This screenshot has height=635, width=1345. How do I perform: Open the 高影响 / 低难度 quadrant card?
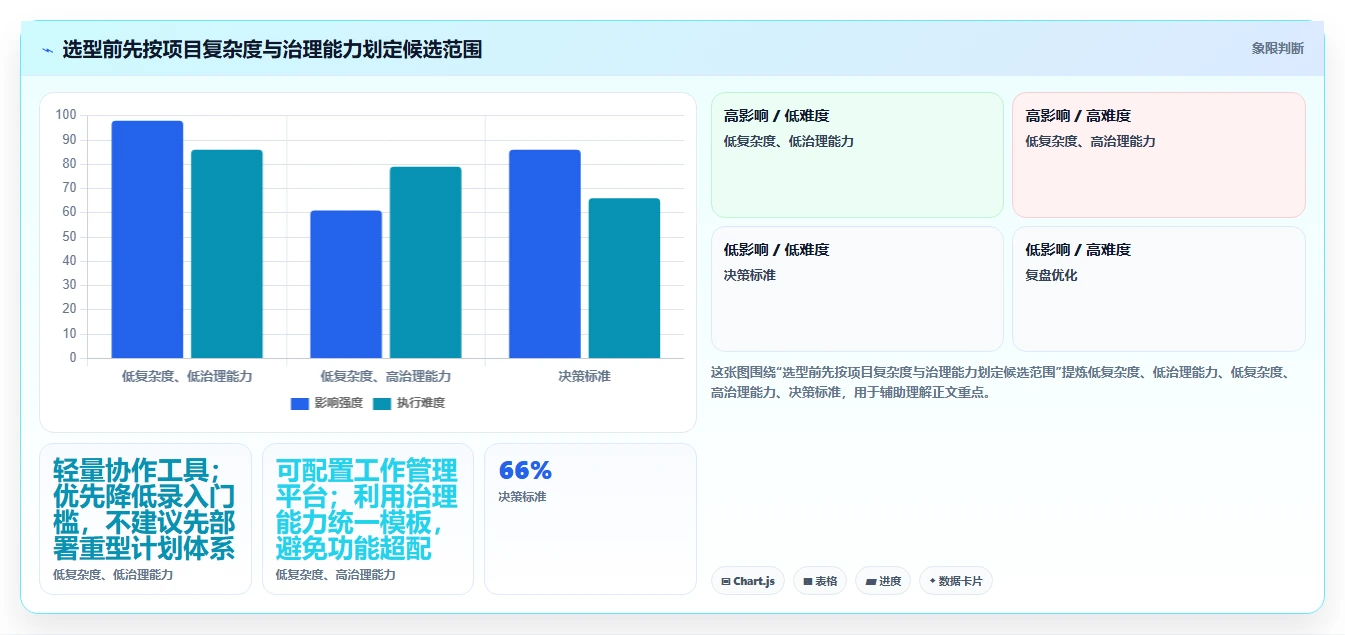coord(857,155)
